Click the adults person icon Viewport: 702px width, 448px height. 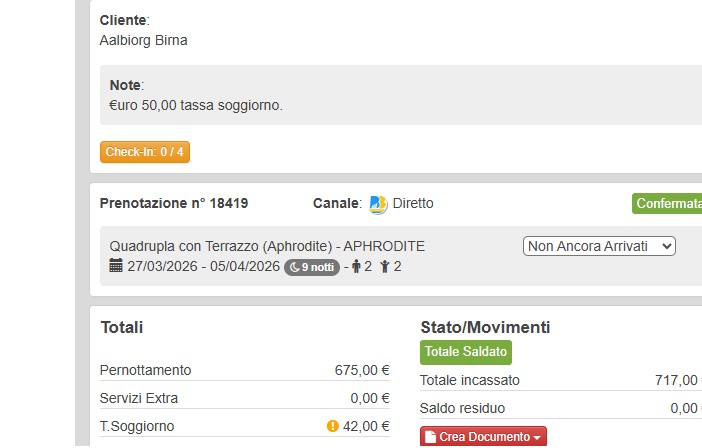coord(356,267)
